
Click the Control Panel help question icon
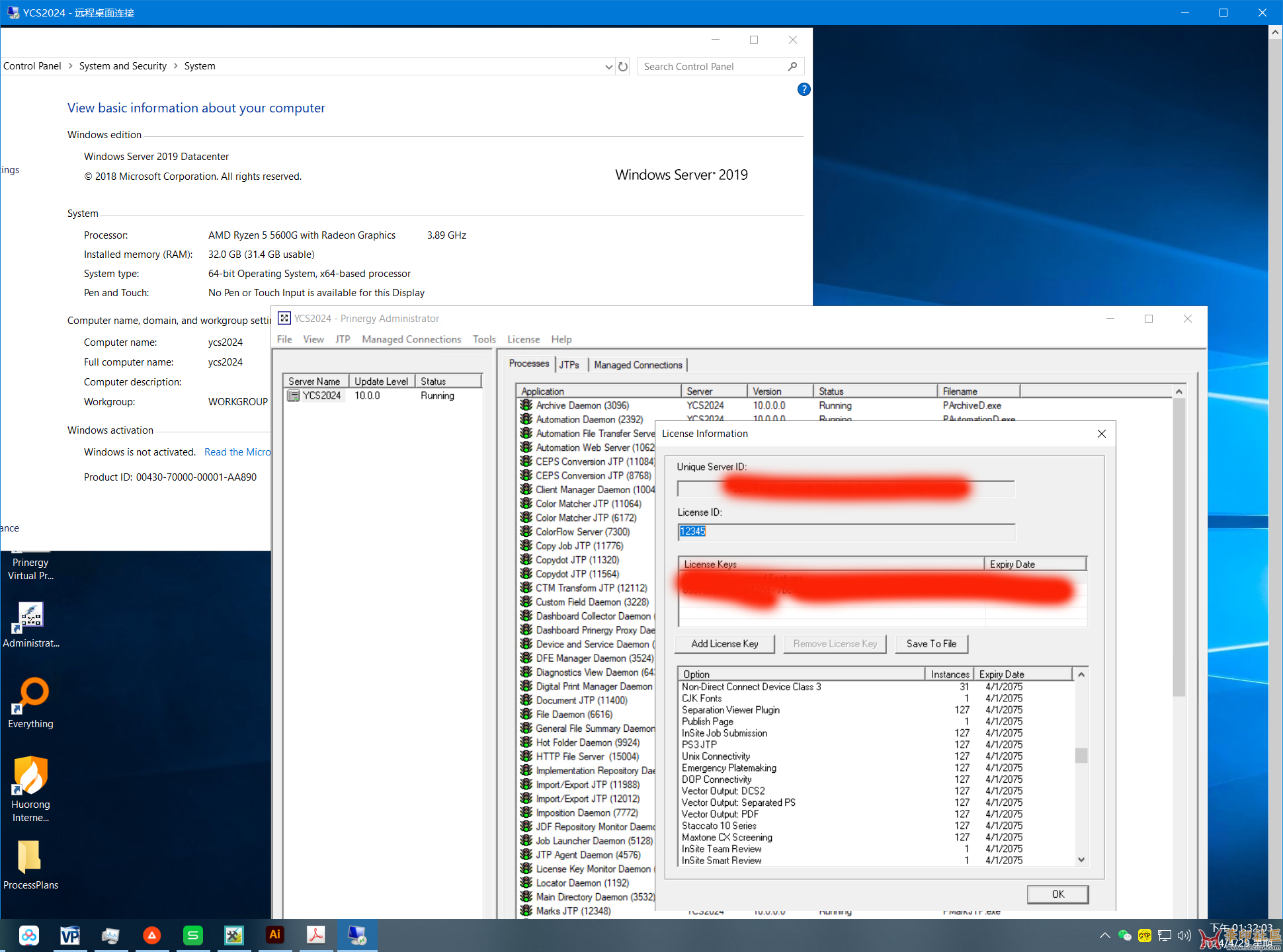804,89
